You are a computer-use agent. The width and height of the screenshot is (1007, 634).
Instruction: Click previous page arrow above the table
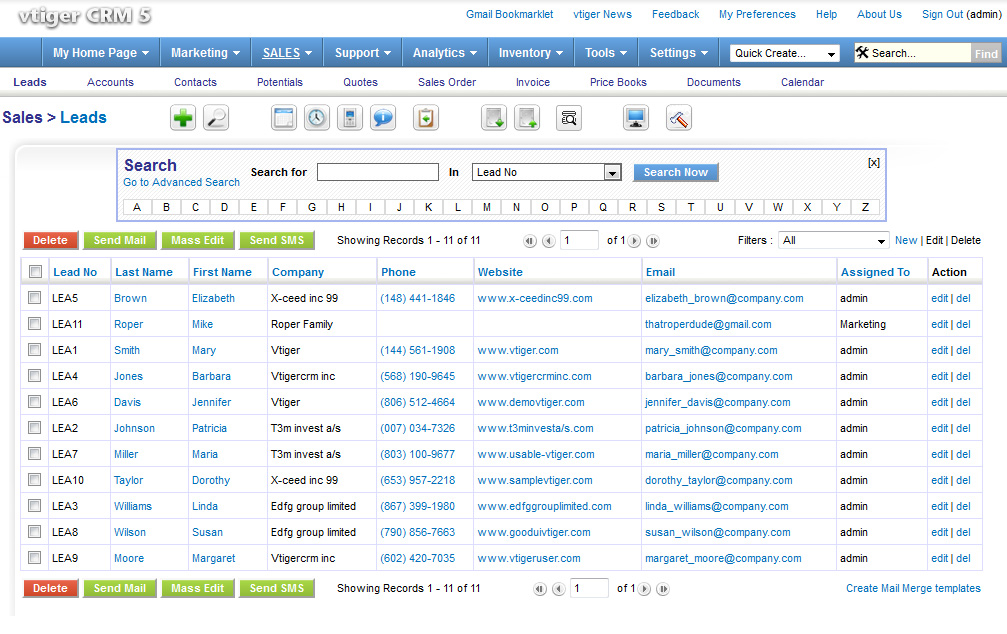(x=548, y=241)
